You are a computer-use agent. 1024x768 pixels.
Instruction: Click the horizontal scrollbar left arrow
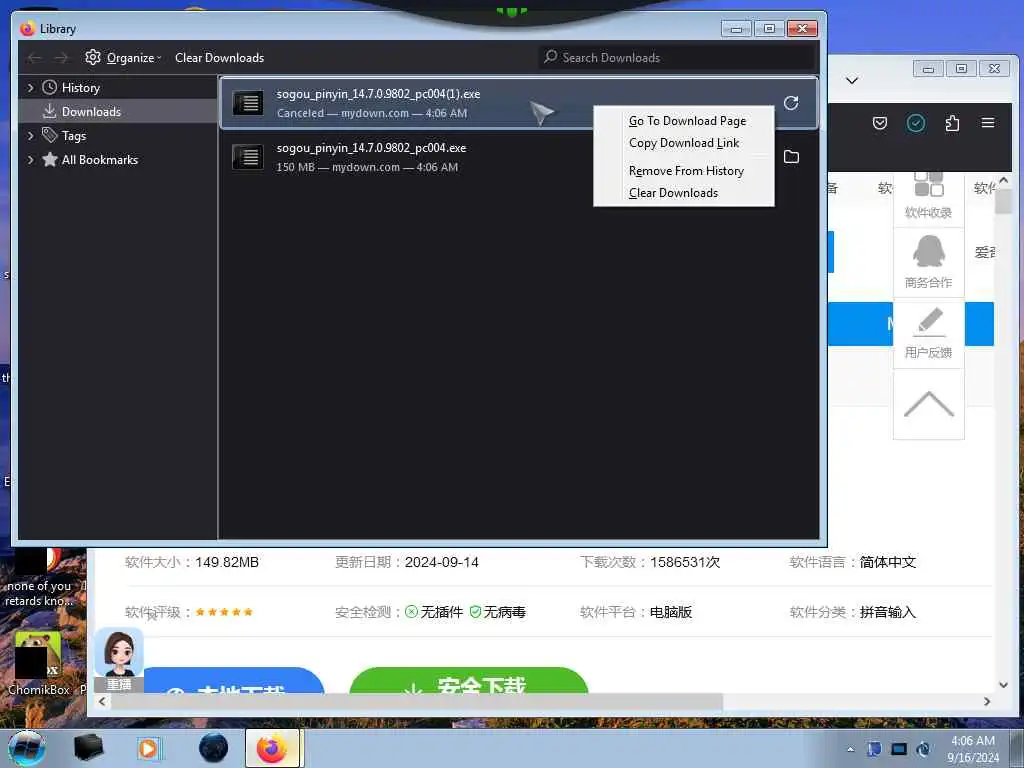pos(102,701)
